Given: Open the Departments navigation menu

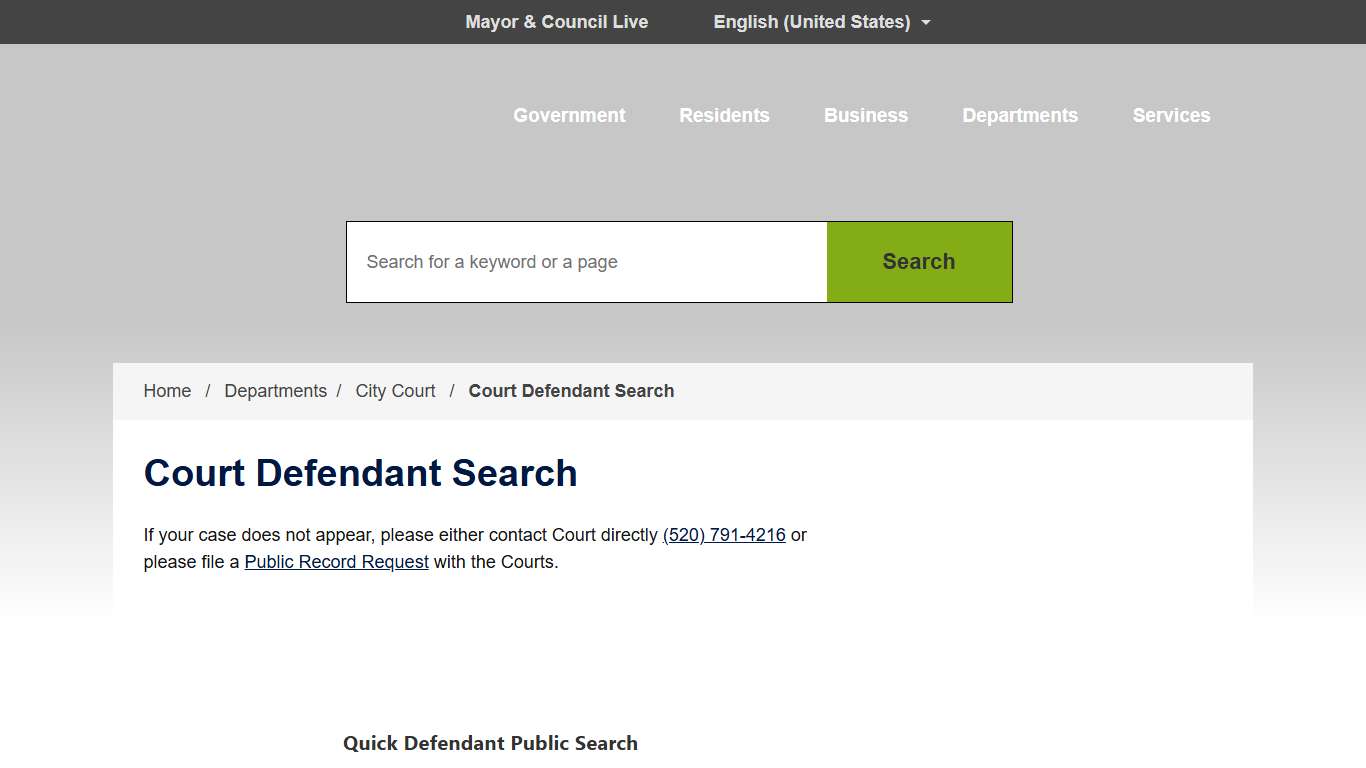Looking at the screenshot, I should click(1020, 115).
